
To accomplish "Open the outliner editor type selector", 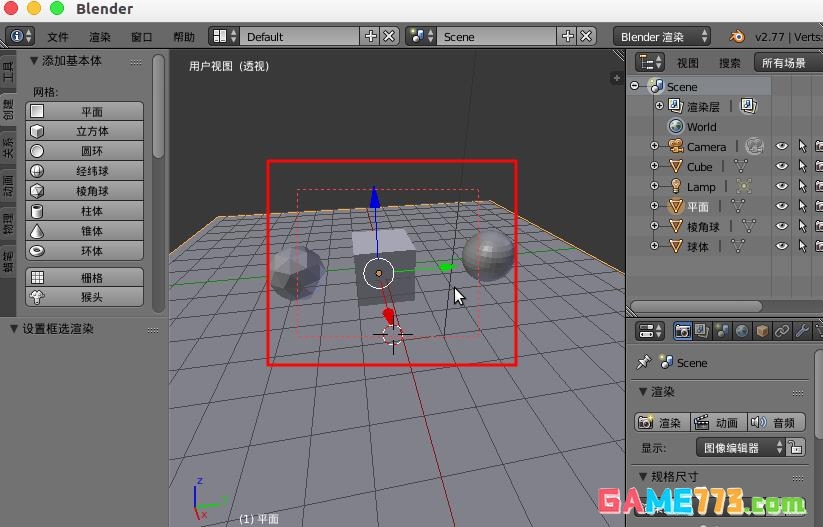I will click(x=650, y=62).
